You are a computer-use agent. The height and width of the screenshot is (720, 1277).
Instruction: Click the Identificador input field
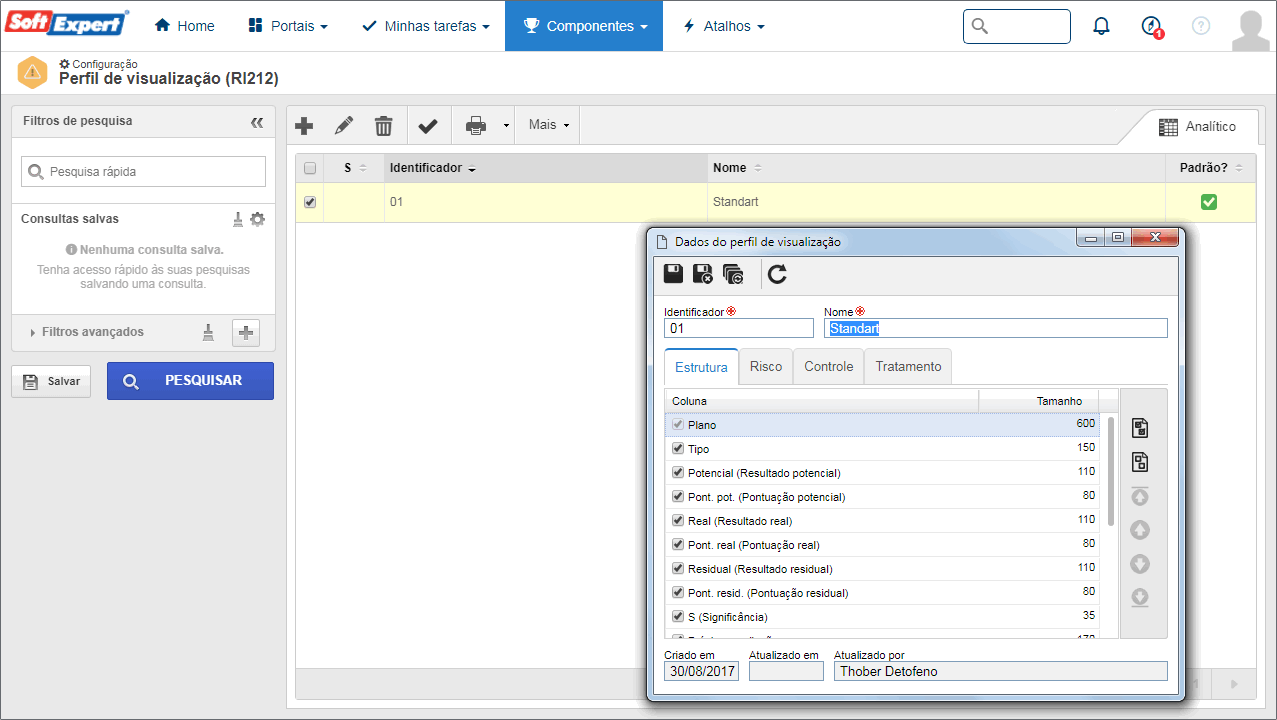click(x=739, y=328)
